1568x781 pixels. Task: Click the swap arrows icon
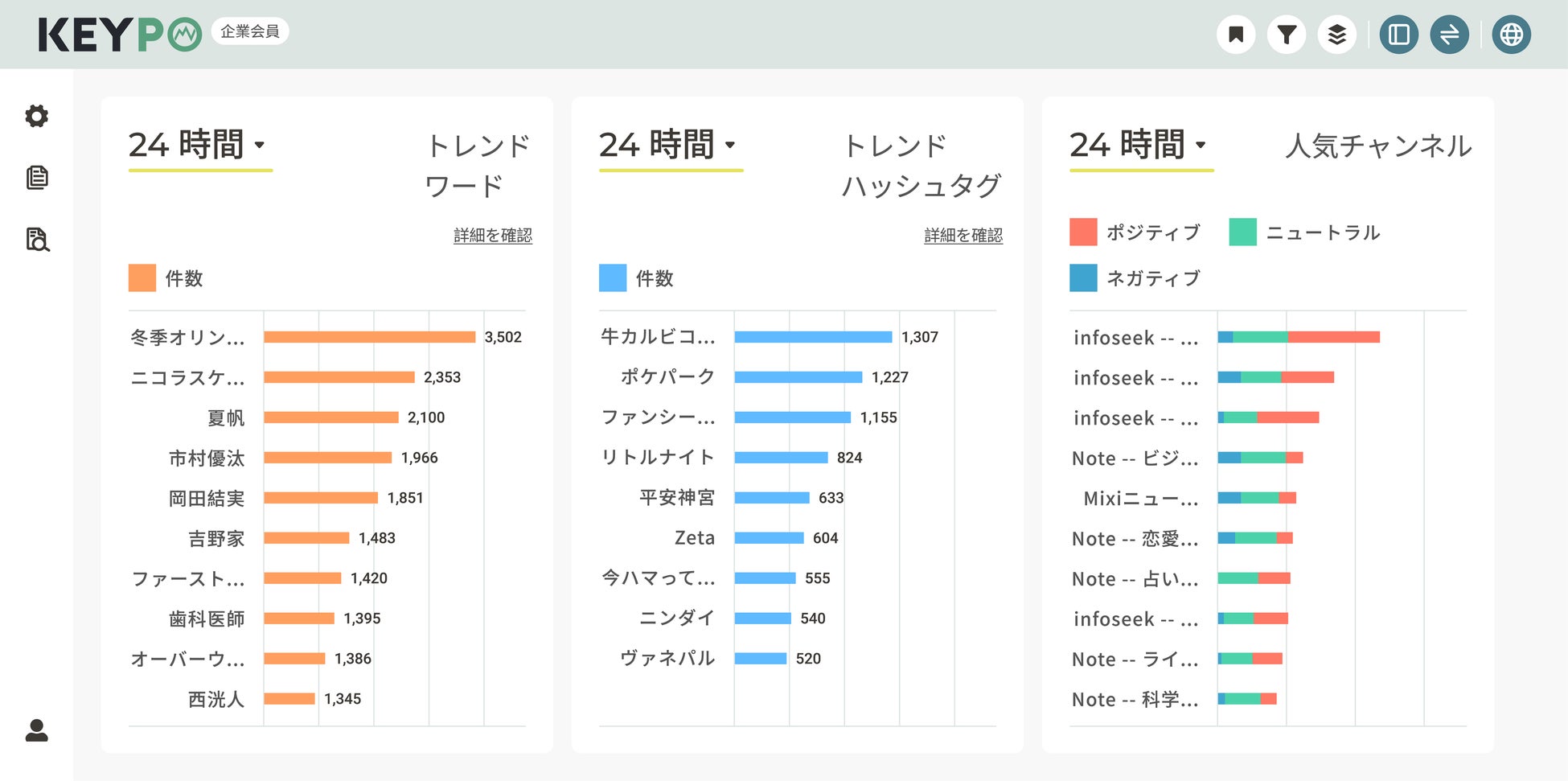[1449, 35]
